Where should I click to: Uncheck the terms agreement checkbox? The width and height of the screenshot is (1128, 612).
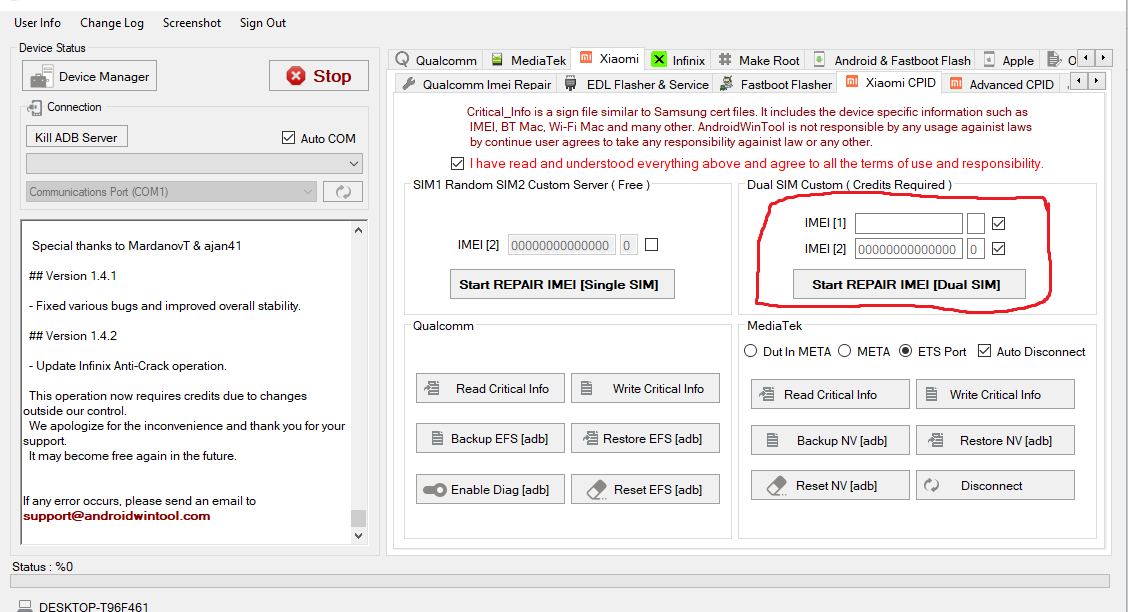coord(457,163)
